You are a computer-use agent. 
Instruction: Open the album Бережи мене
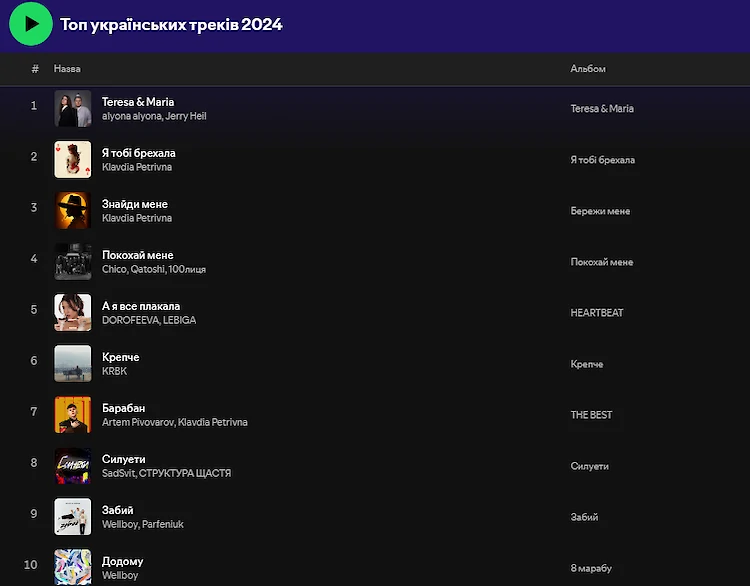point(600,211)
